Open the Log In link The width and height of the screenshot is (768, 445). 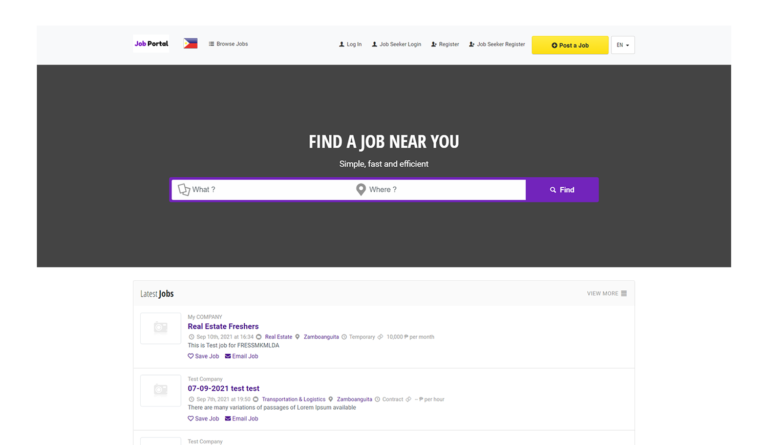350,45
